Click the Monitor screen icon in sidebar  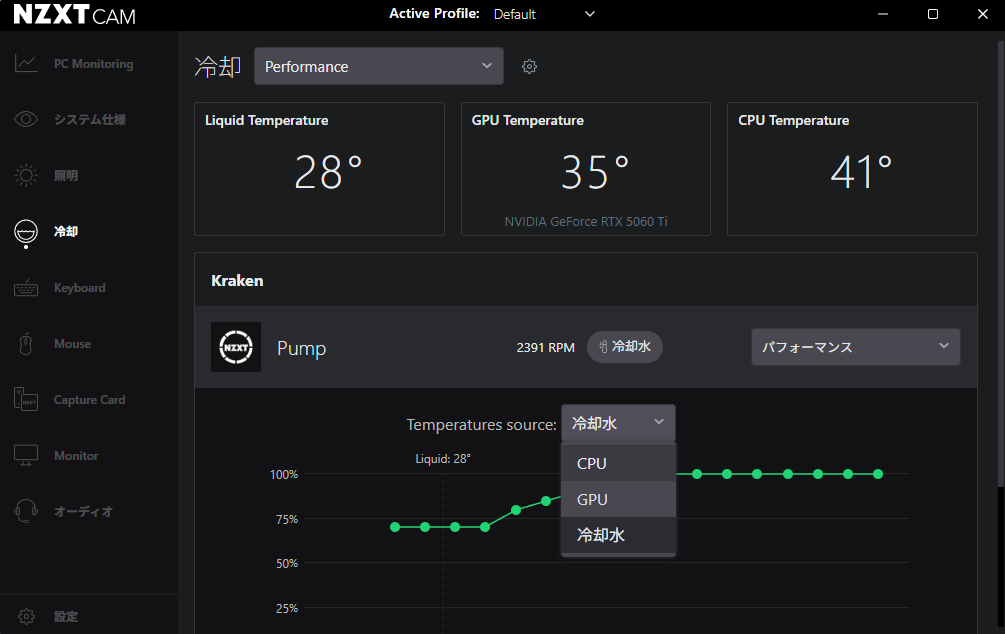click(x=26, y=455)
